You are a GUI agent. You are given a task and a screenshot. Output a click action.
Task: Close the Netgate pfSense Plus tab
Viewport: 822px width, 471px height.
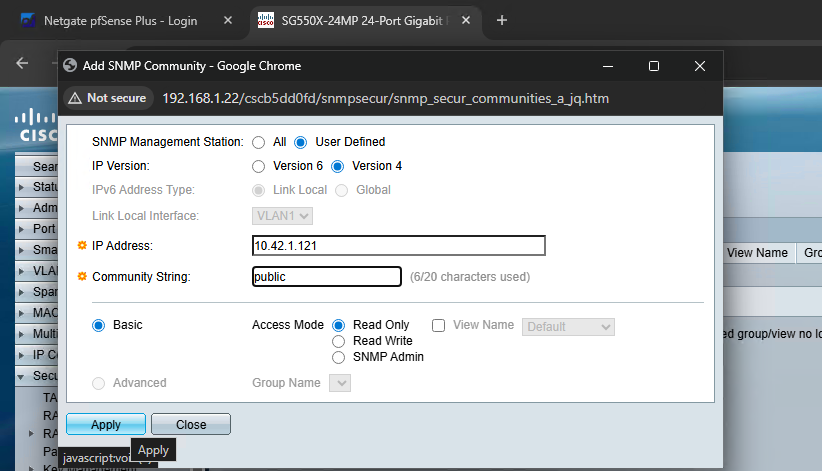click(228, 21)
